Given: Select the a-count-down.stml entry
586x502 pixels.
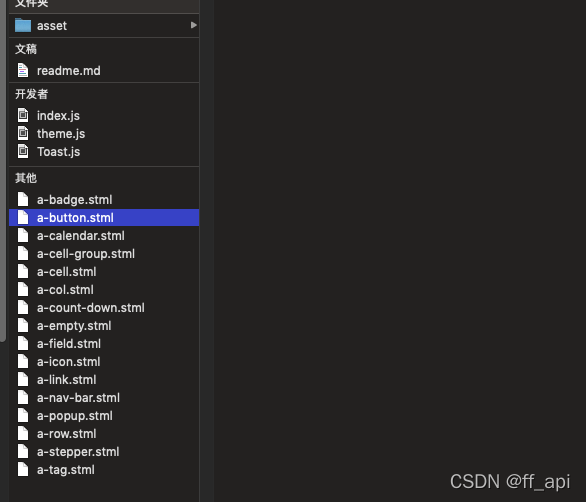Looking at the screenshot, I should point(104,307).
